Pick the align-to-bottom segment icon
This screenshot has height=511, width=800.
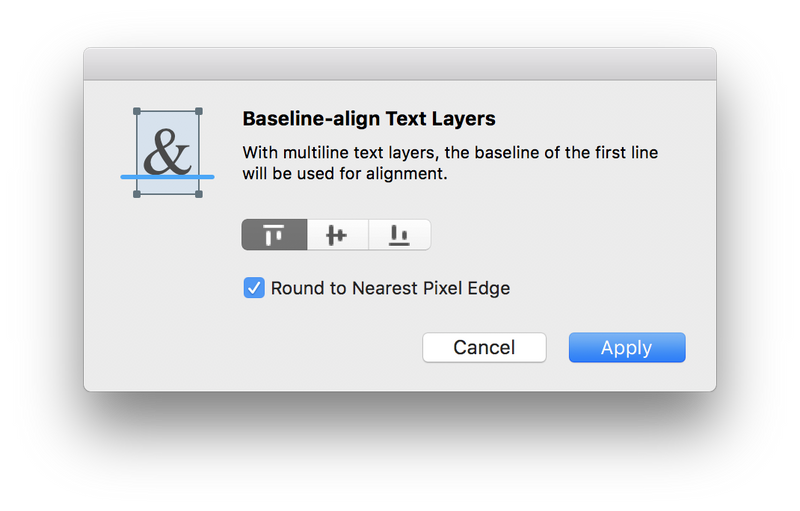coord(399,235)
